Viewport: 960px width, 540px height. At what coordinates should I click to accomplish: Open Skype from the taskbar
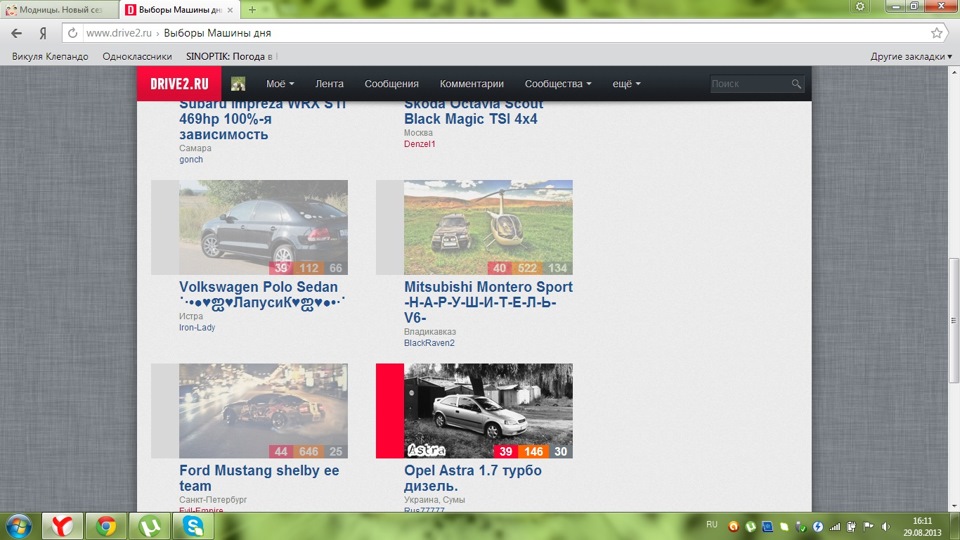coord(193,527)
